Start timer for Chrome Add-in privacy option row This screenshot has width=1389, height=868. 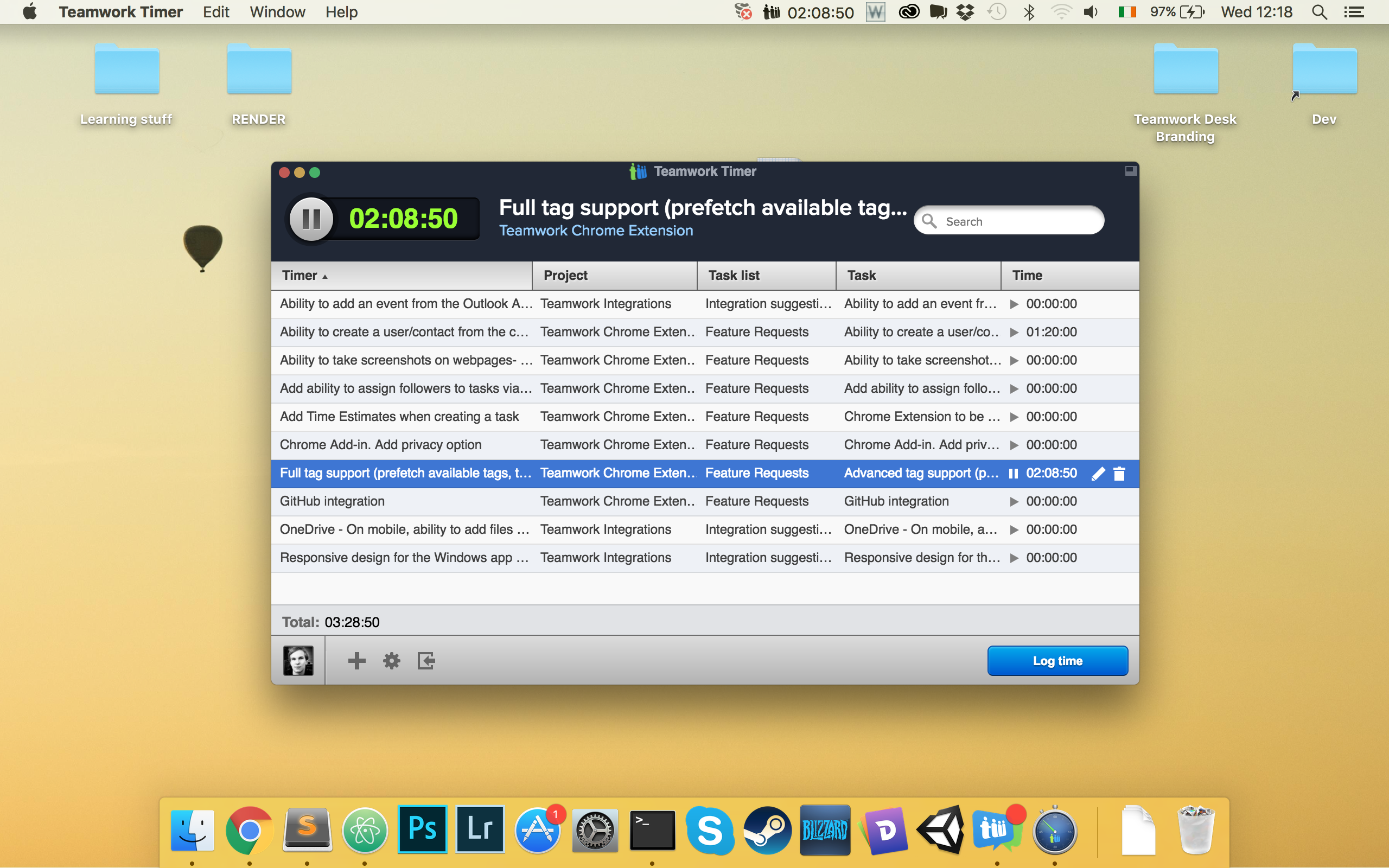[x=1014, y=445]
